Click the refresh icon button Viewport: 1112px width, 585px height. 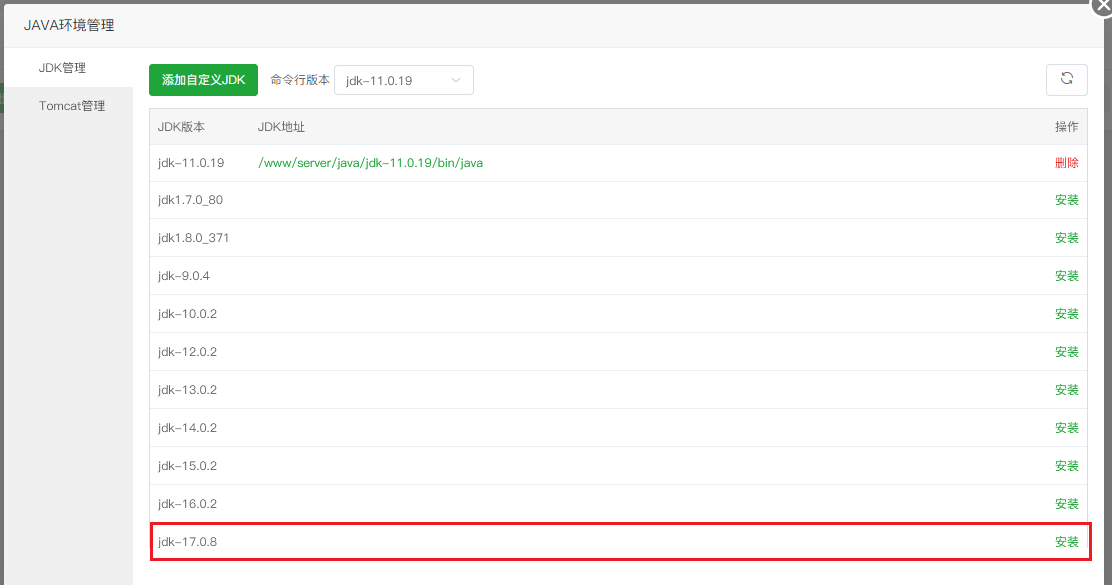[x=1066, y=80]
